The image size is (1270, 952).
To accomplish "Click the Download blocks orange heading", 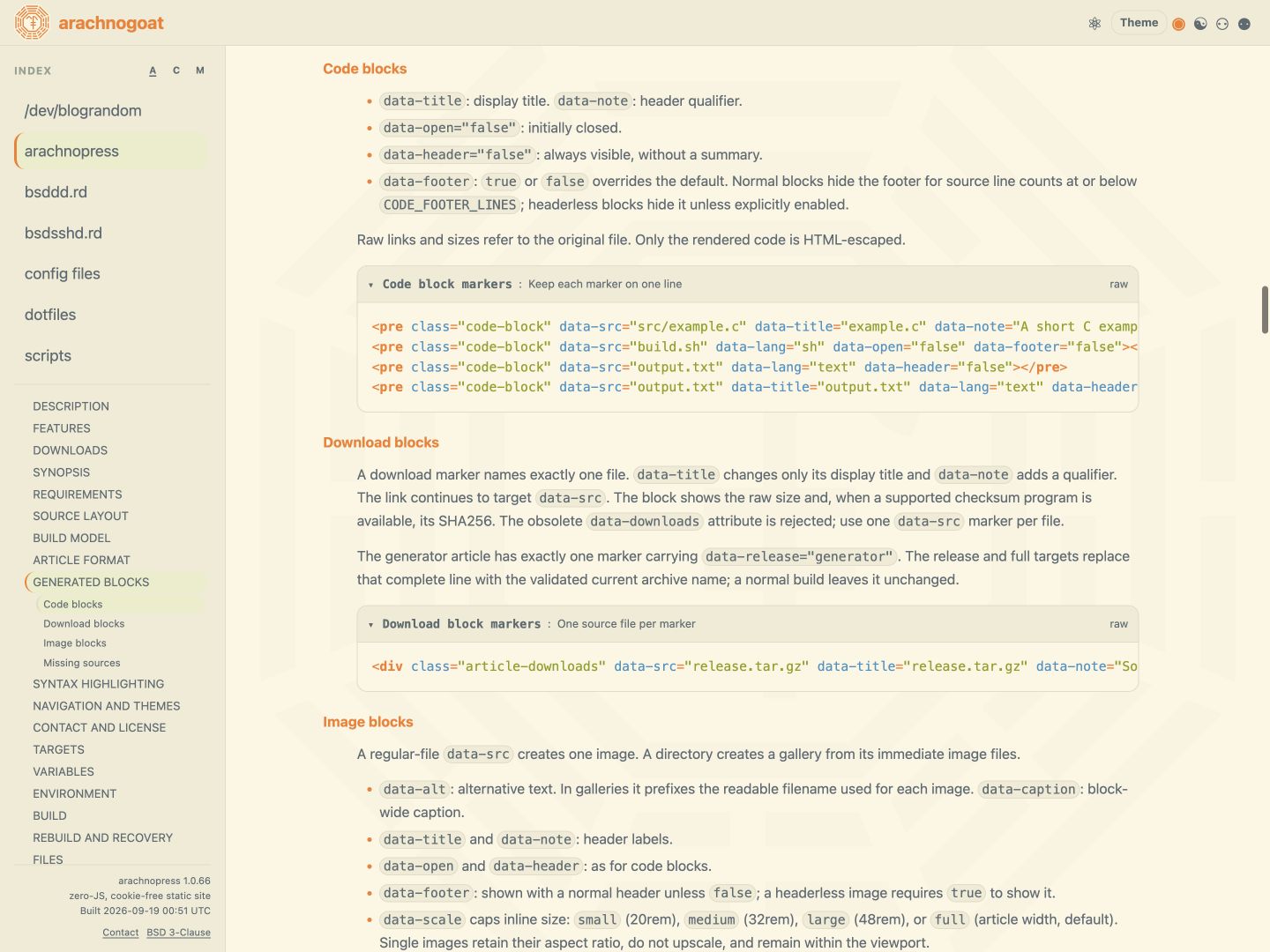I will 380,443.
